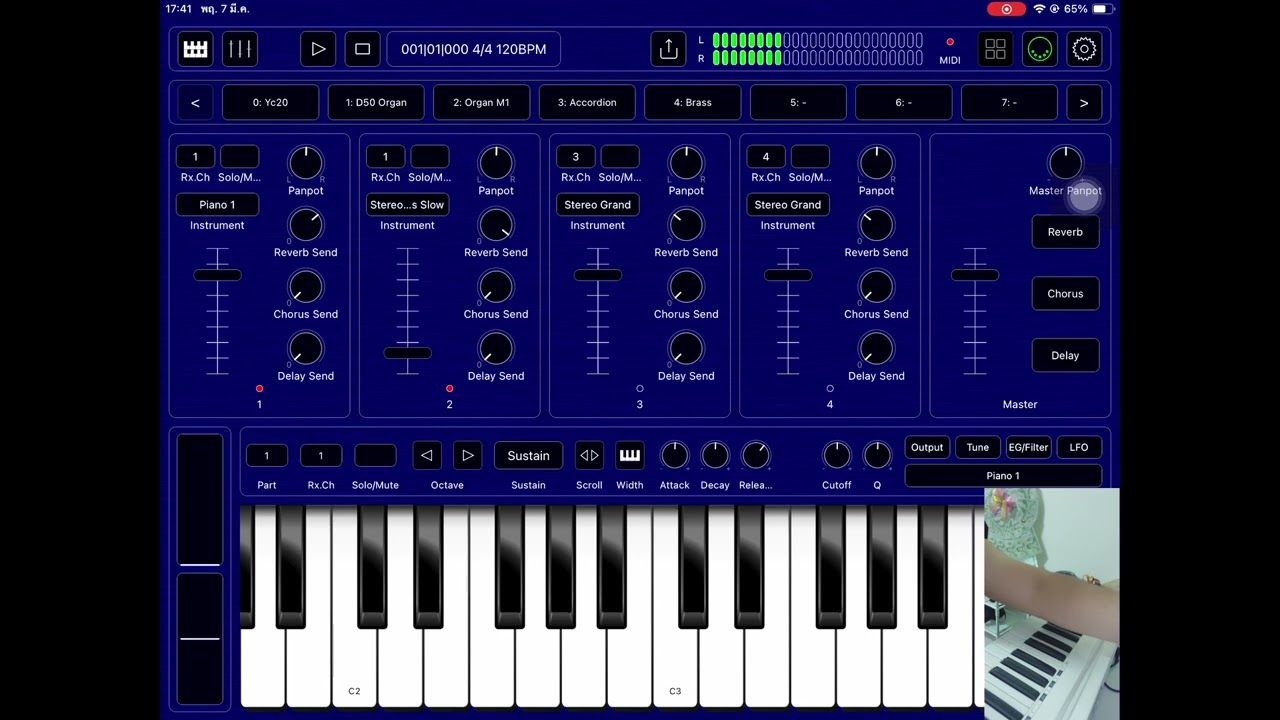Click the Release knob
This screenshot has height=720, width=1280.
[x=756, y=456]
